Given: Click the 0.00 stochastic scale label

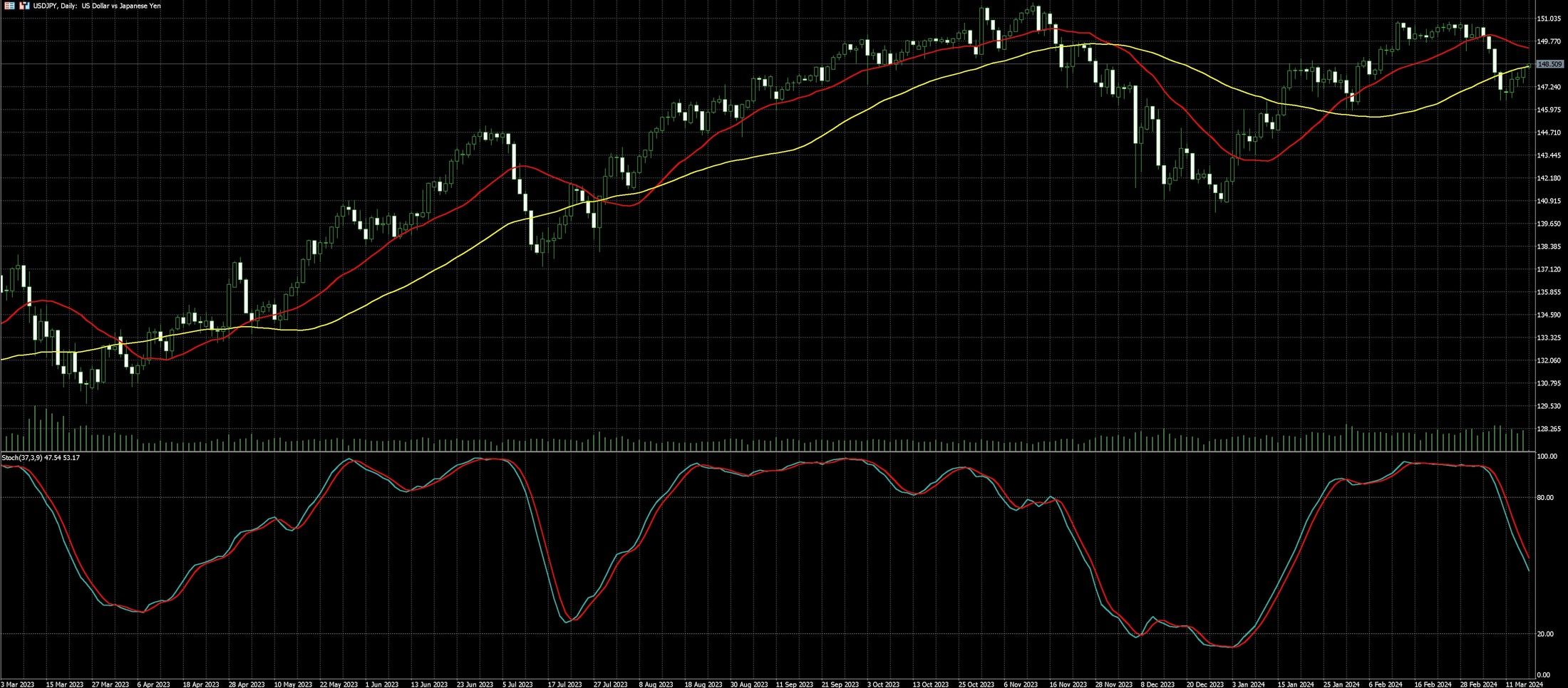Looking at the screenshot, I should pos(1543,674).
